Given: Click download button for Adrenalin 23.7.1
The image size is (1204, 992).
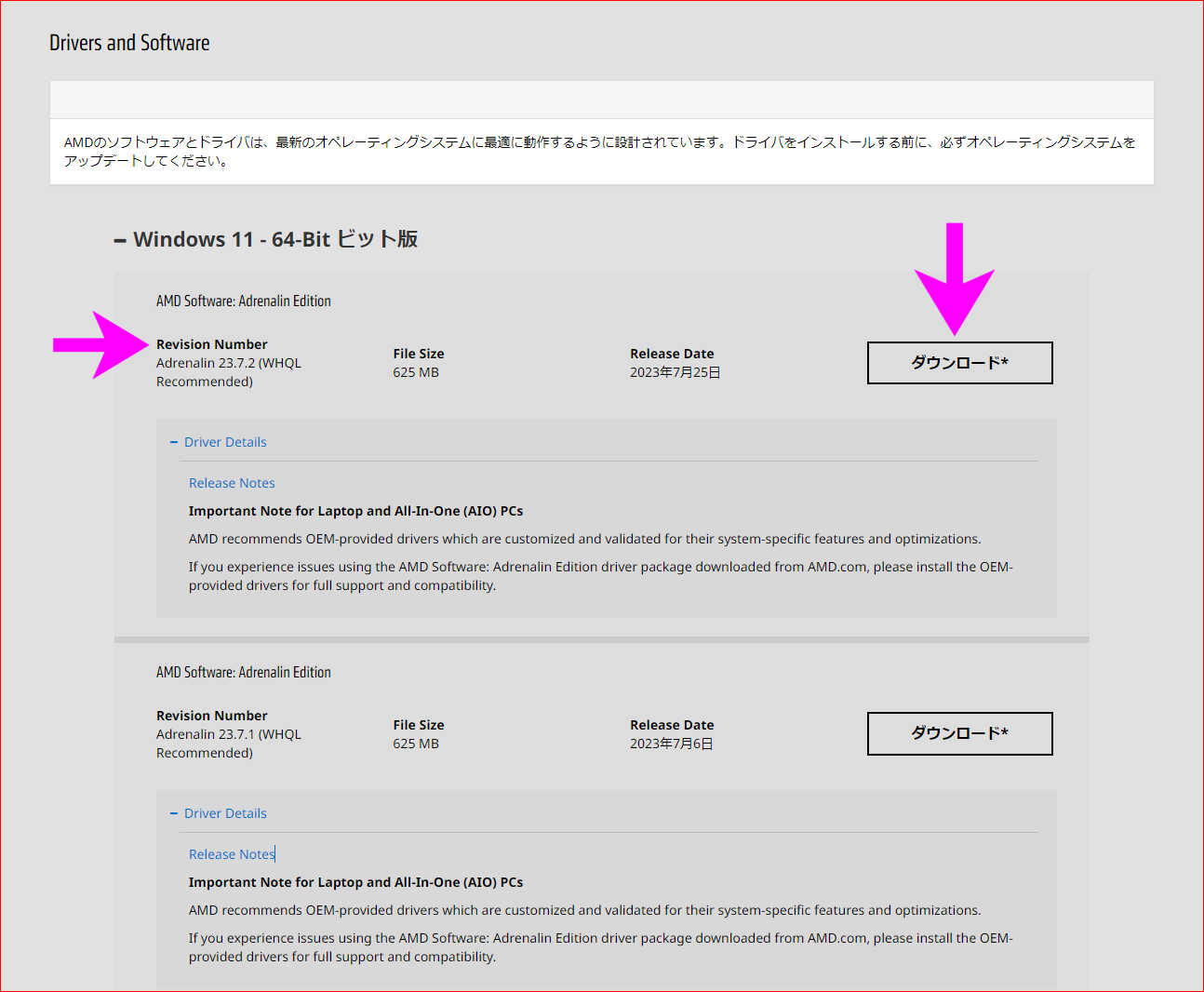Looking at the screenshot, I should tap(959, 733).
